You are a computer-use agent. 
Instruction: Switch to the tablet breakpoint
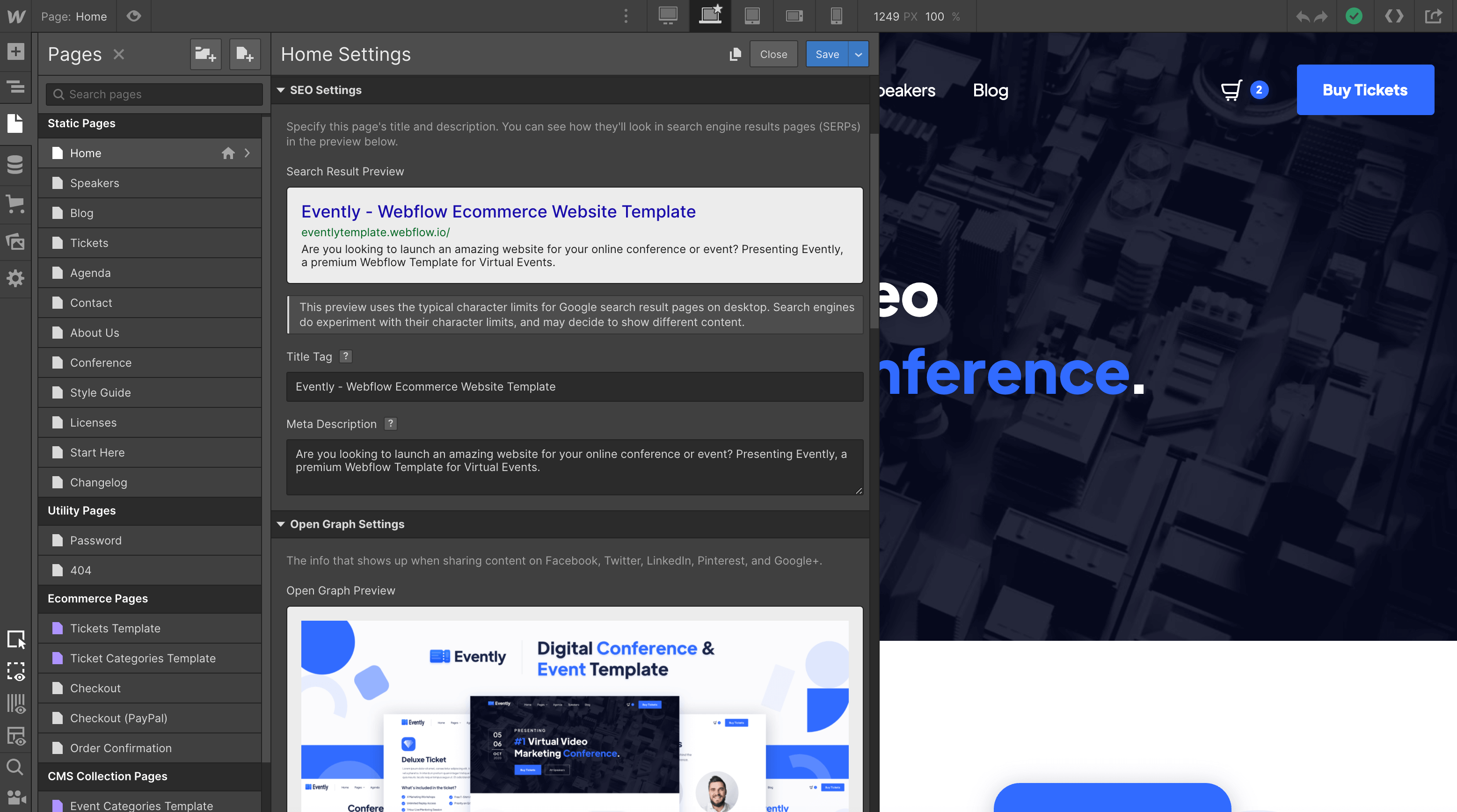point(752,16)
